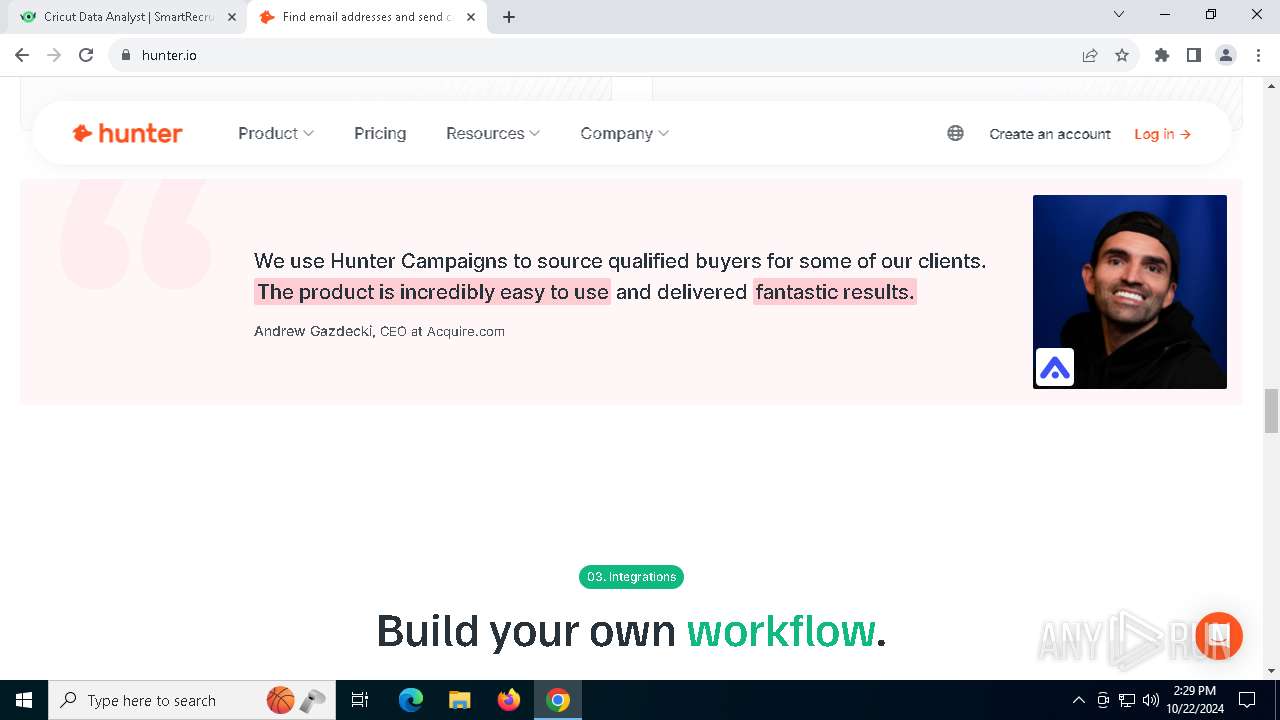This screenshot has height=720, width=1280.
Task: Open File Explorer from the taskbar
Action: point(460,700)
